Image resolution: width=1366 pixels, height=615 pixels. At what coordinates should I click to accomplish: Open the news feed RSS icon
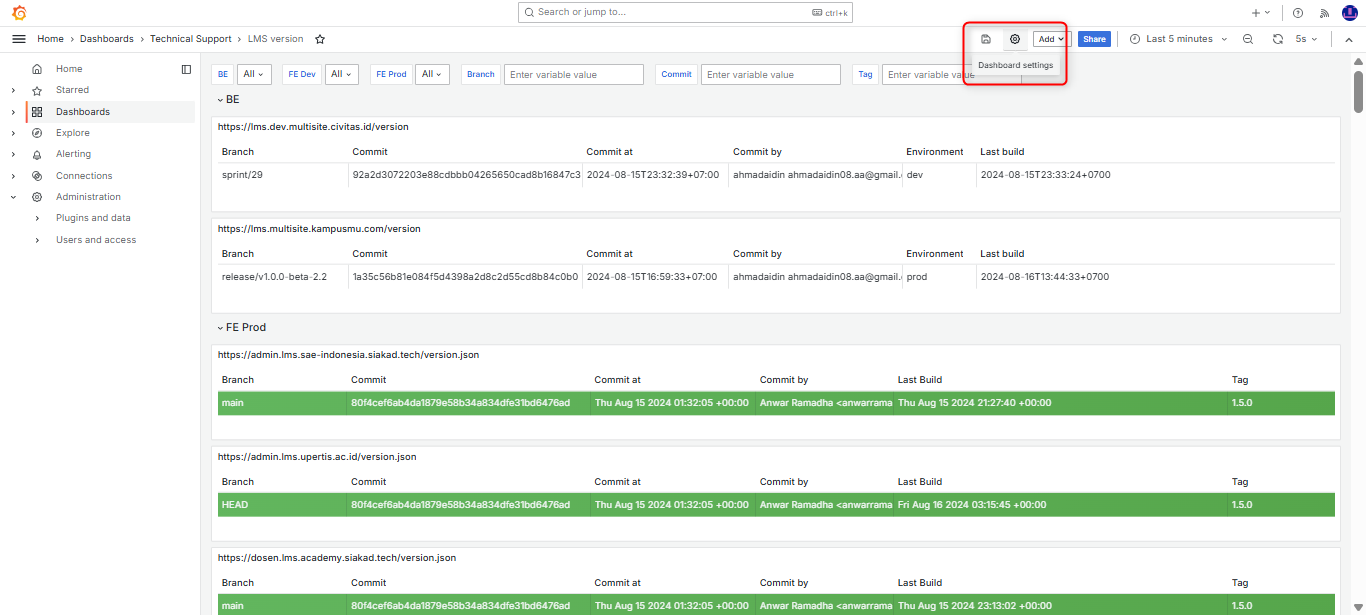point(1324,13)
